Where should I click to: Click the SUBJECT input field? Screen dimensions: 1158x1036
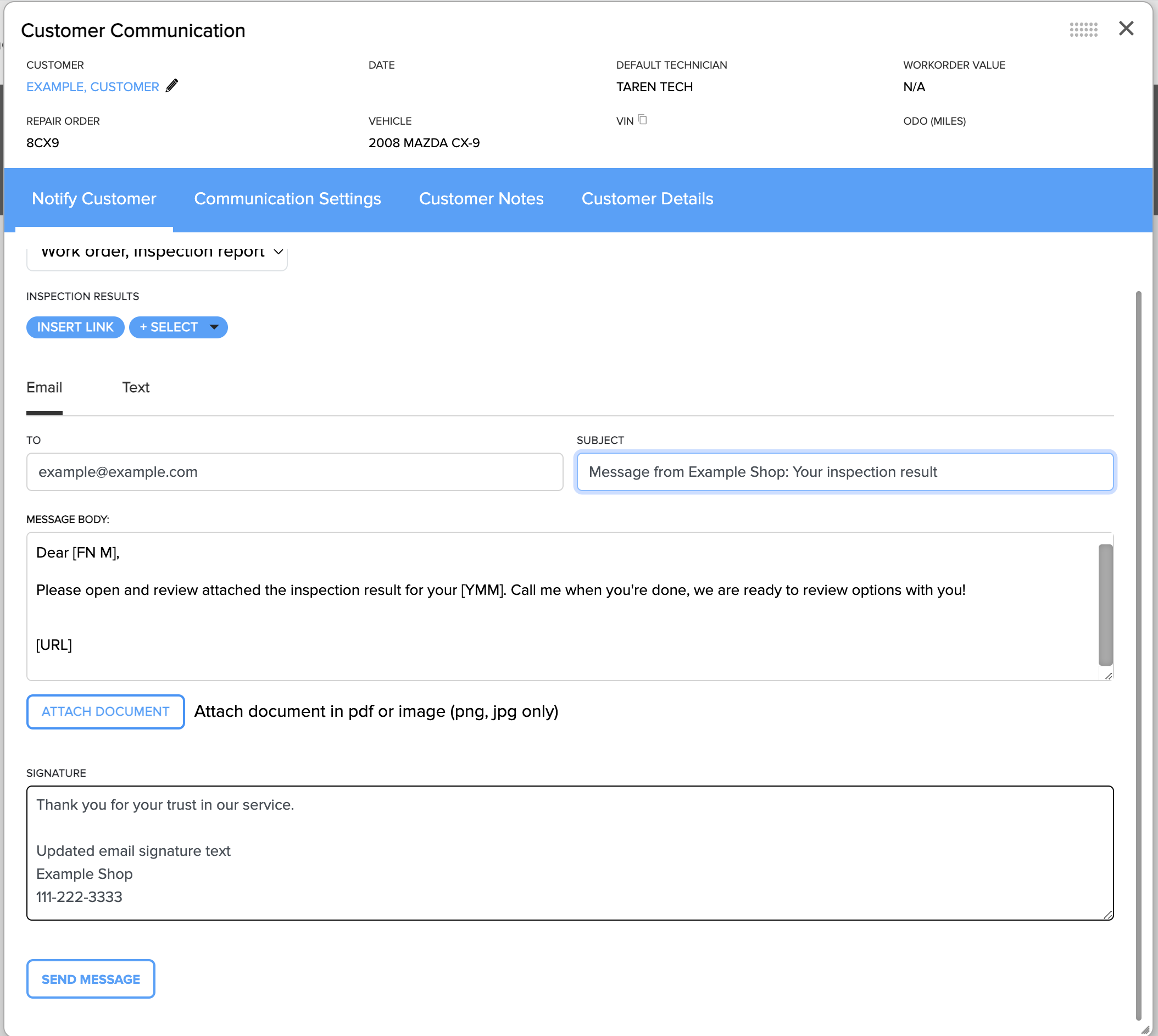tap(845, 472)
